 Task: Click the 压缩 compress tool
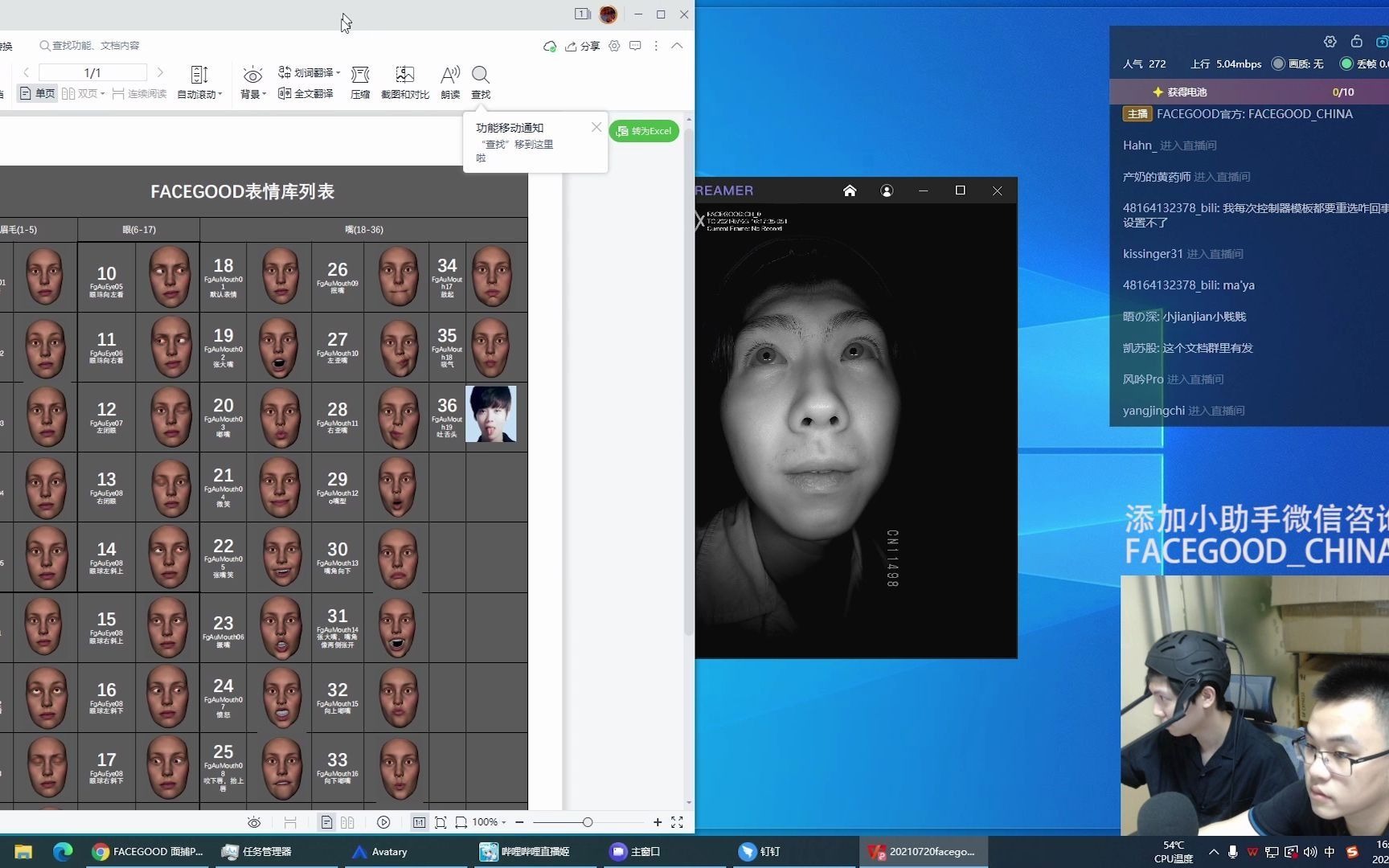[x=360, y=83]
